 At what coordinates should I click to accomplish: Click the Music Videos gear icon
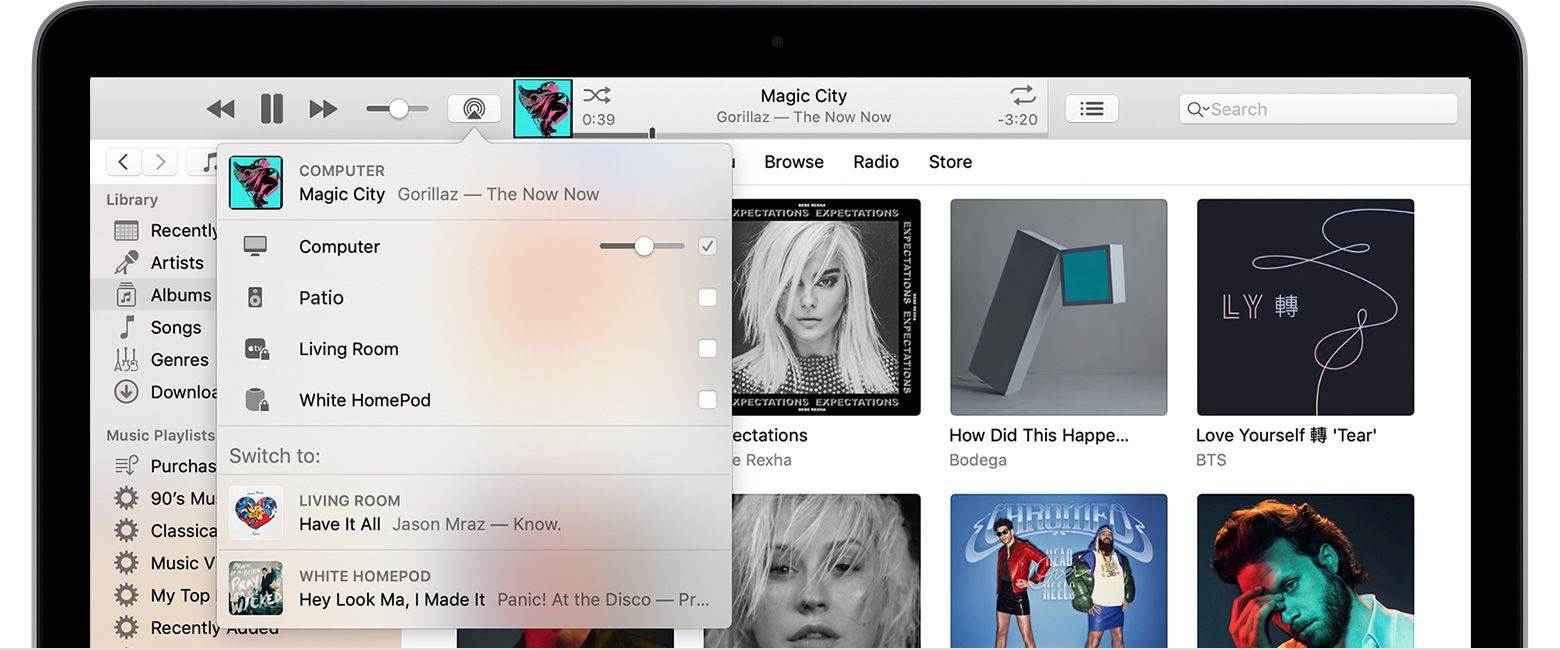tap(126, 563)
